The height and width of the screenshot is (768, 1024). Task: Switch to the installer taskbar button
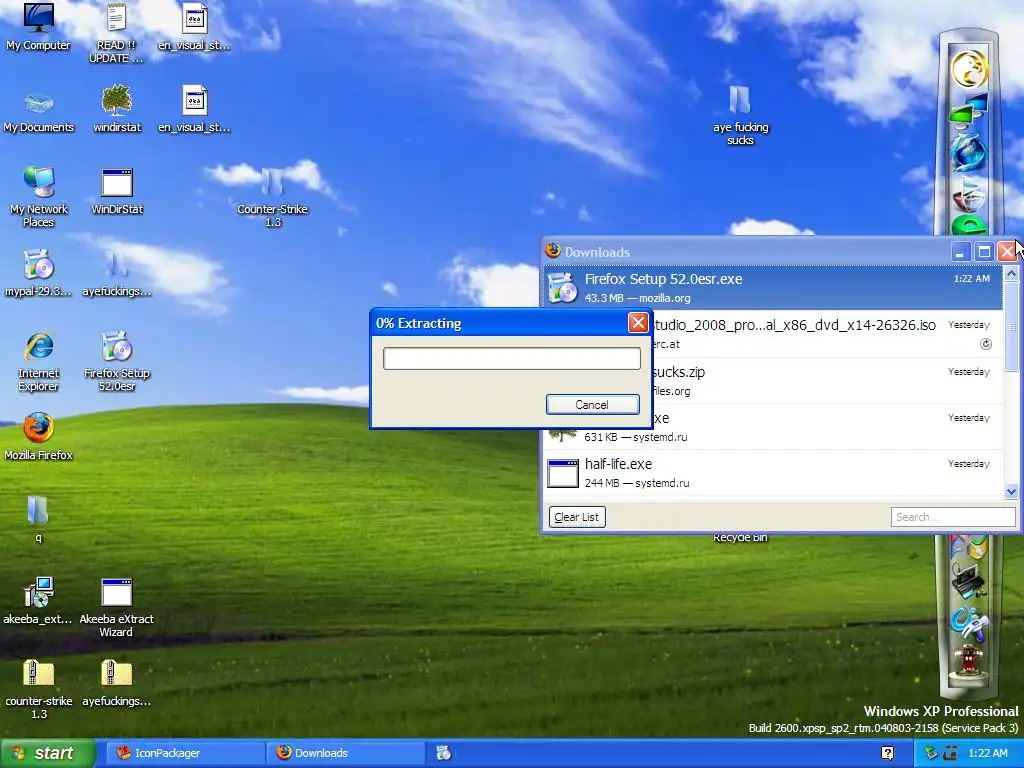tap(444, 753)
